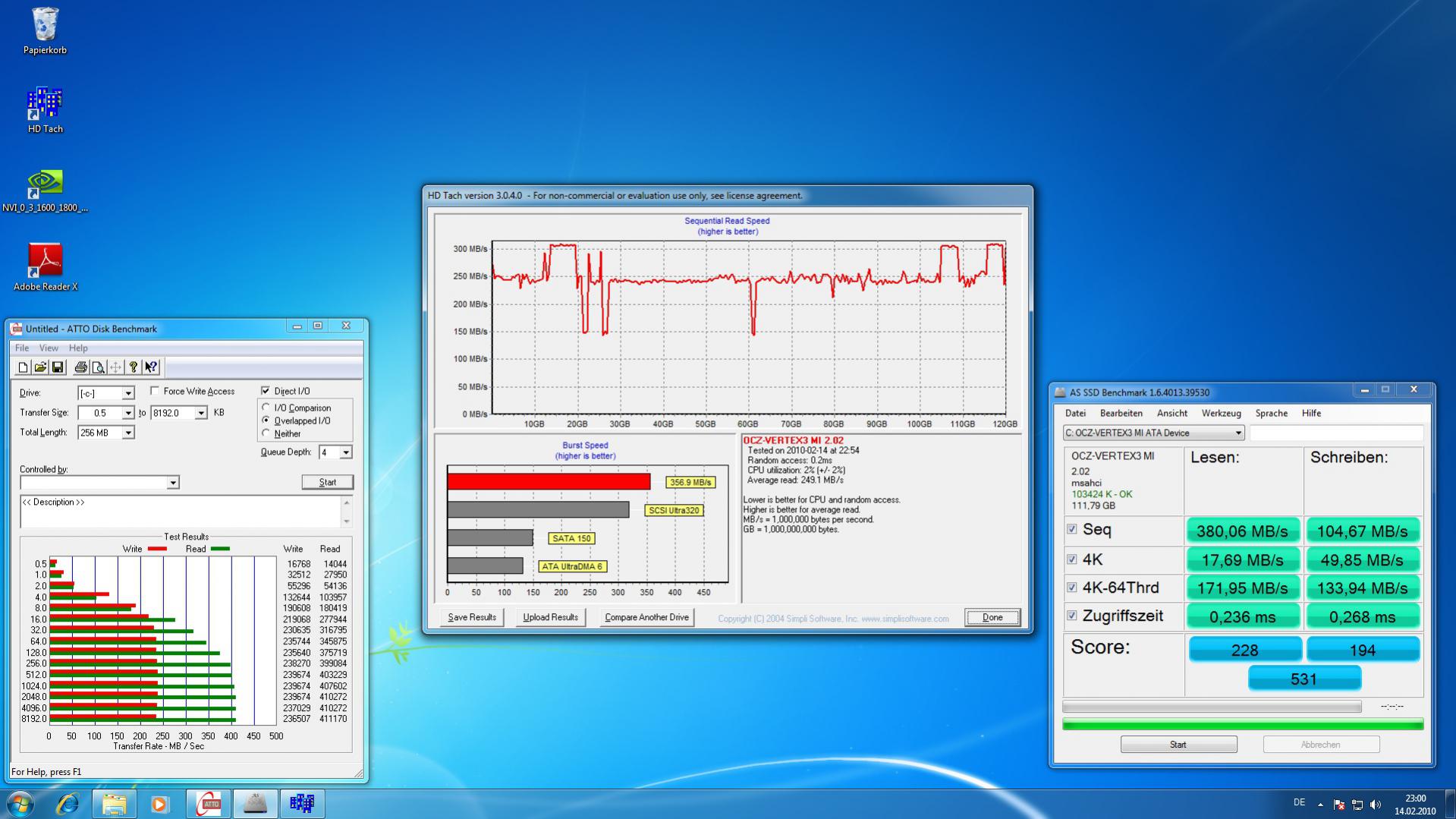
Task: Click the New file icon in ATTO toolbar
Action: click(x=23, y=367)
